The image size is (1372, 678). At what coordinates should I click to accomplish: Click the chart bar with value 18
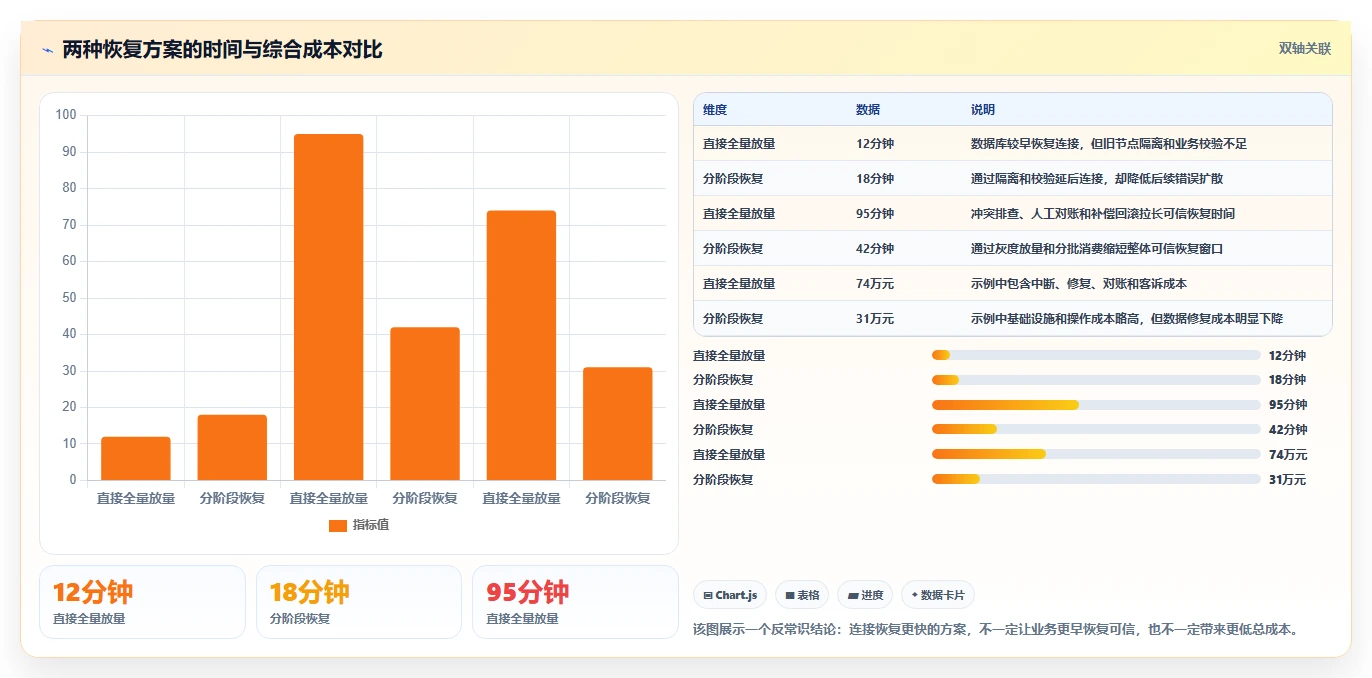232,447
